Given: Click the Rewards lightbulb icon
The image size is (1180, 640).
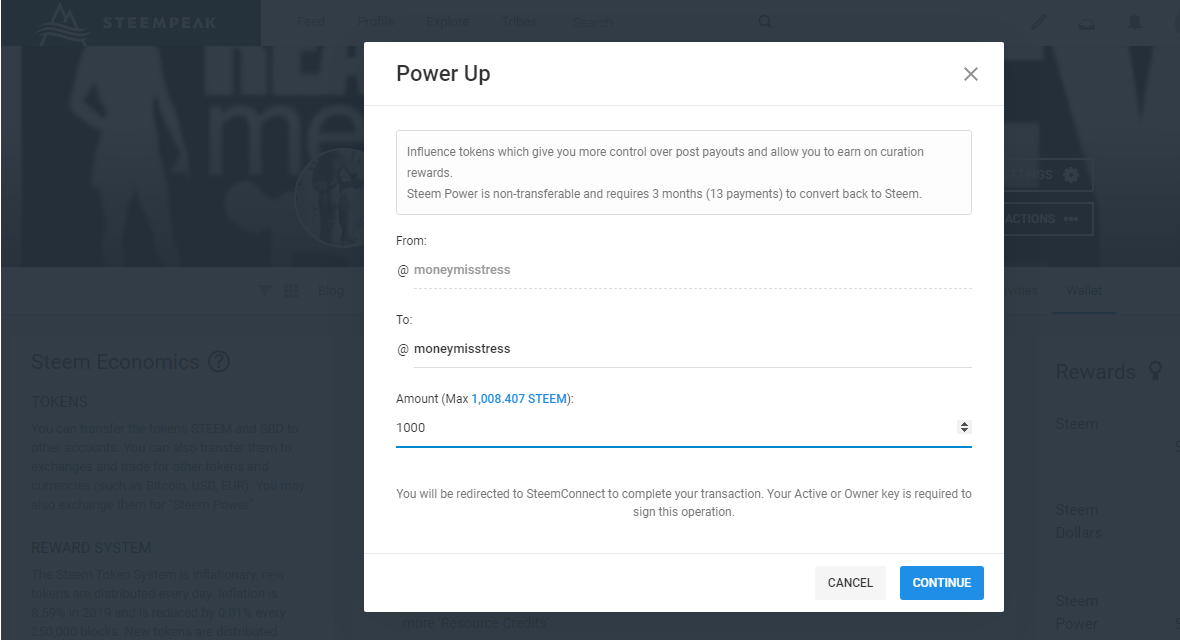Looking at the screenshot, I should 1156,372.
